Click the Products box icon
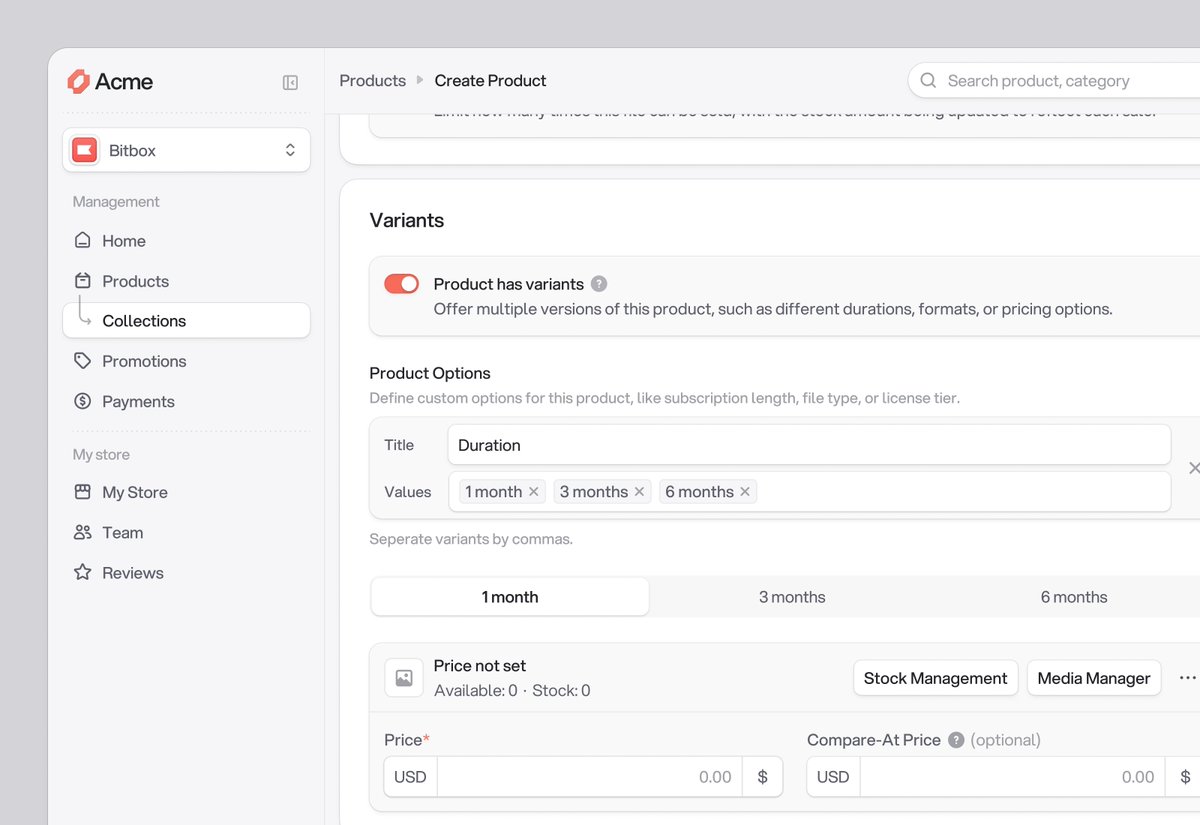 click(83, 281)
